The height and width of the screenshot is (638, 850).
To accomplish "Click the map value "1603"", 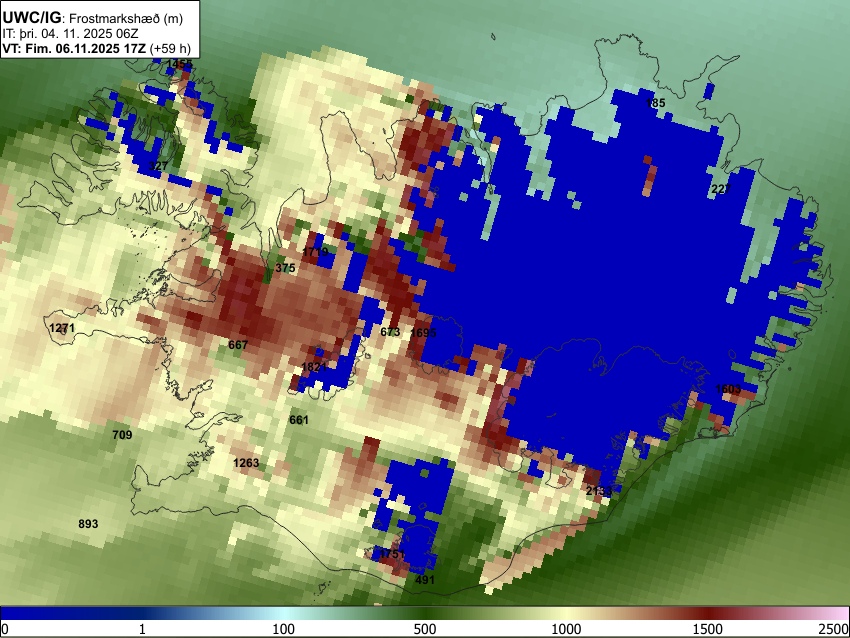I will pos(728,389).
